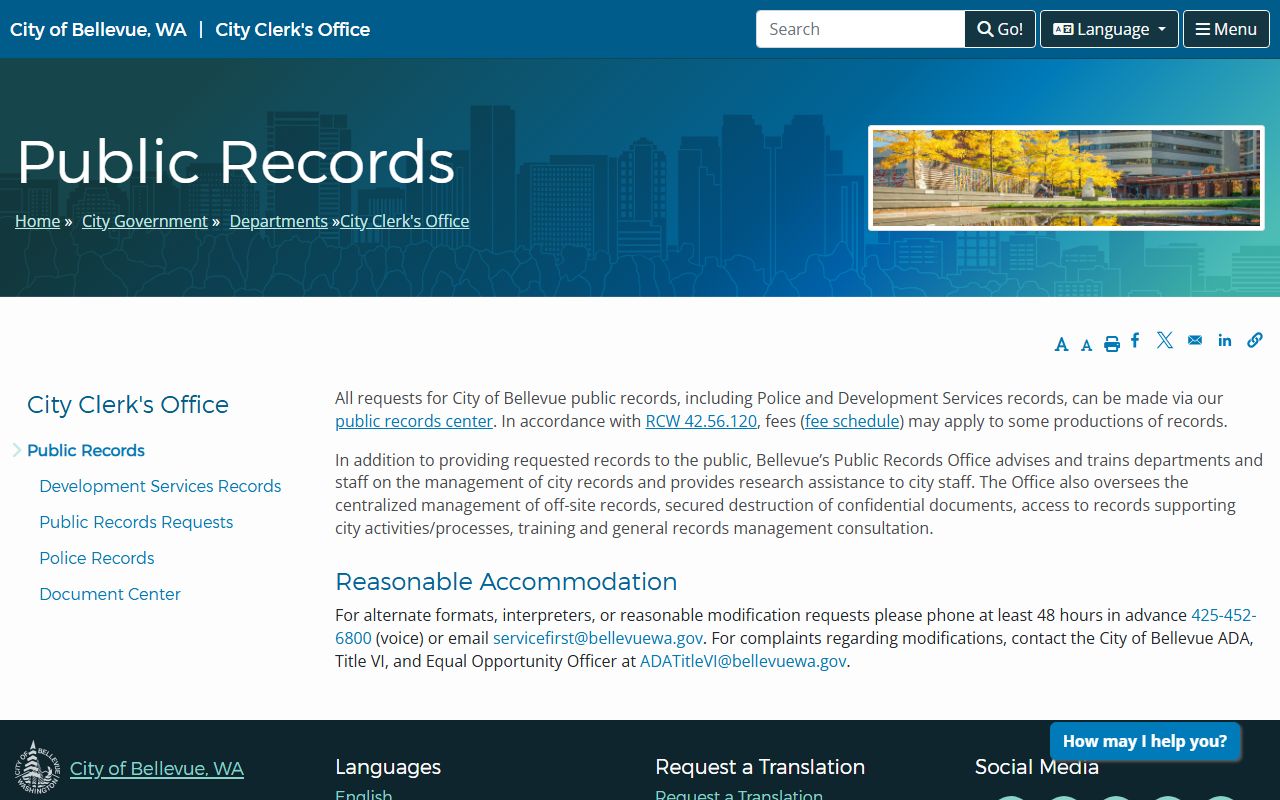Open the City Clerk's Office header link

click(x=292, y=29)
